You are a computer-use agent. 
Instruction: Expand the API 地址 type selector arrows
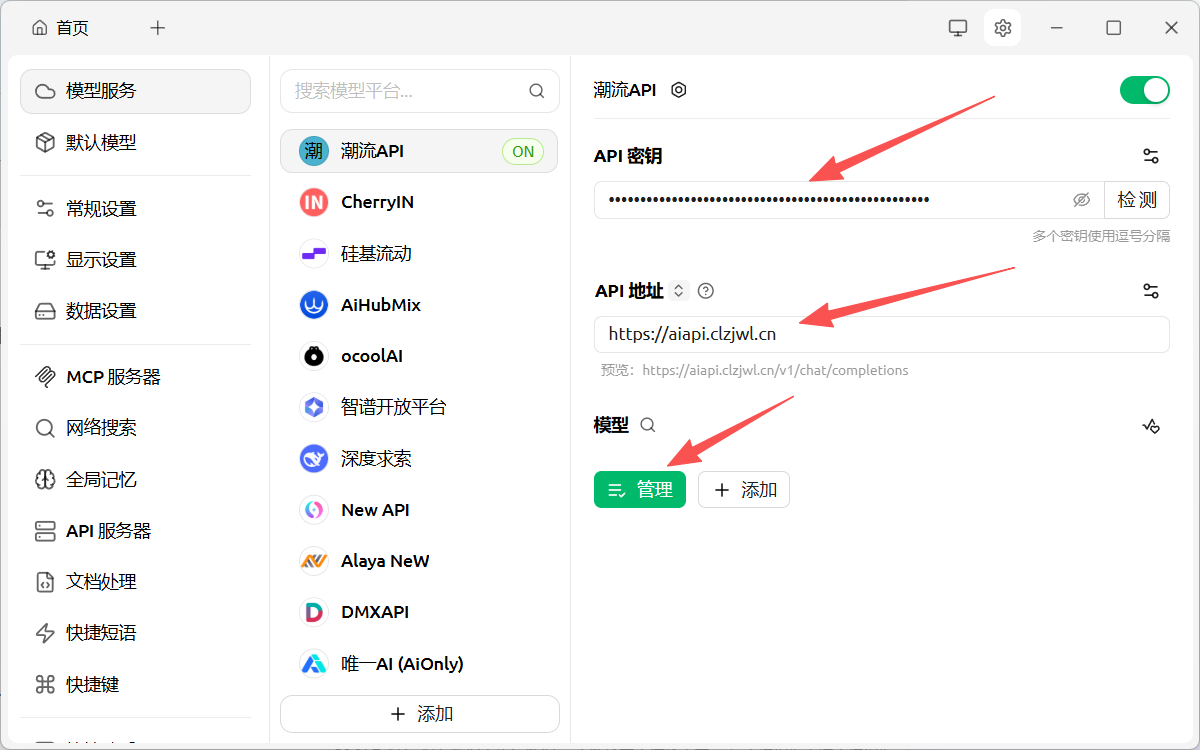tap(679, 291)
